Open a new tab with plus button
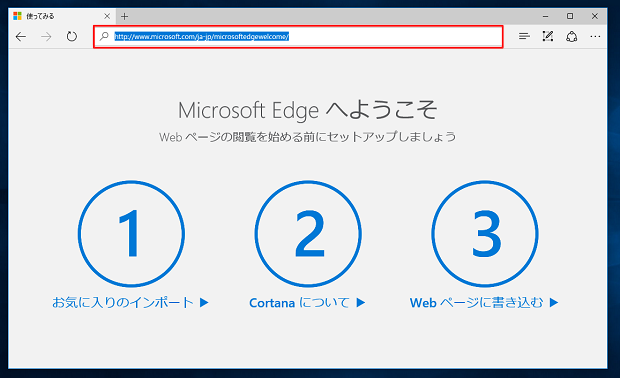 coord(125,16)
